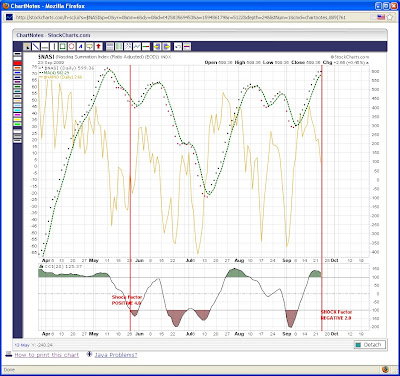The width and height of the screenshot is (400, 376).
Task: Pick the cyan color swatch
Action: click(17, 110)
